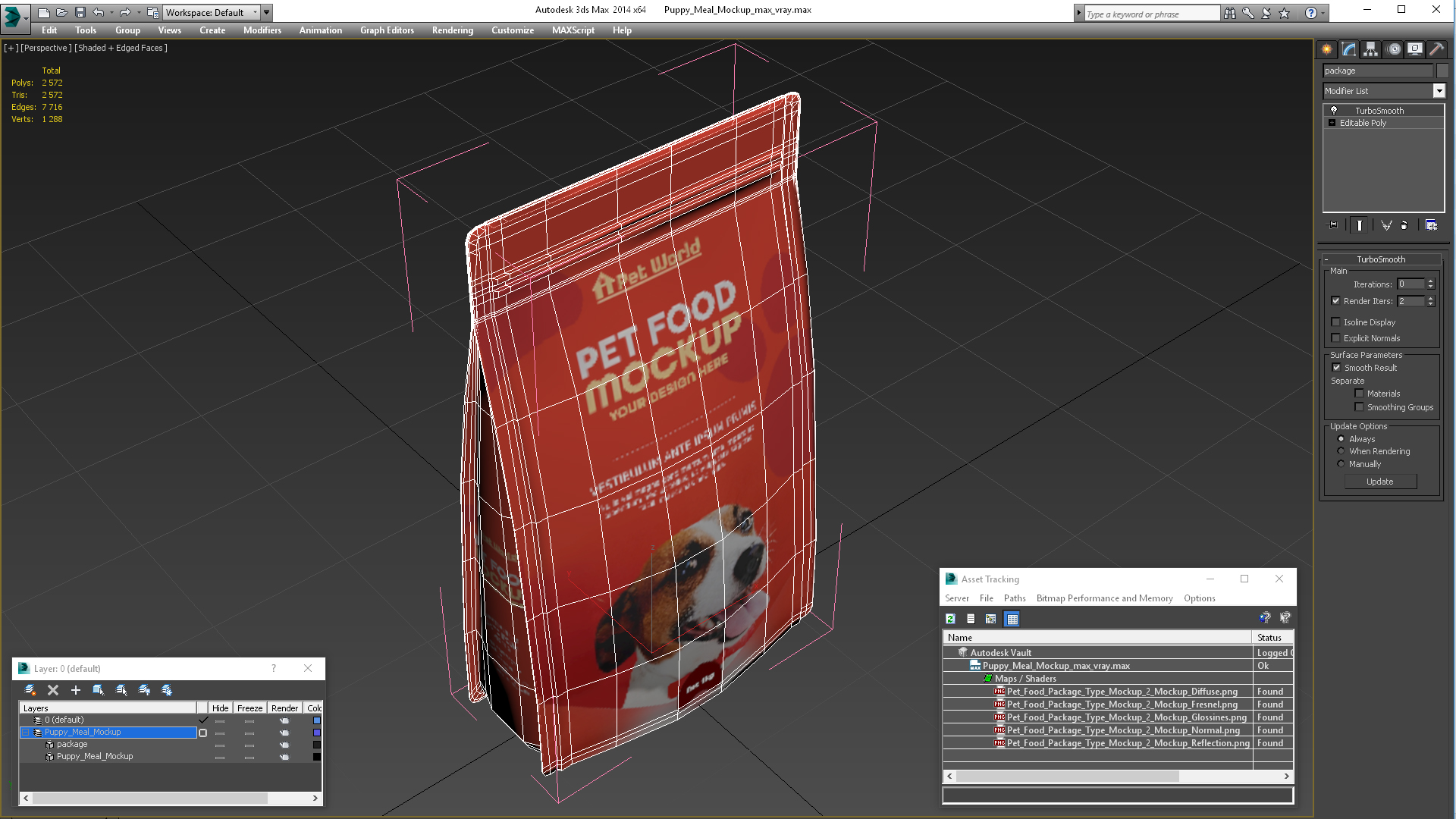Toggle TurboSmooth lightbulb visibility in stack
1456x819 pixels.
tap(1334, 111)
